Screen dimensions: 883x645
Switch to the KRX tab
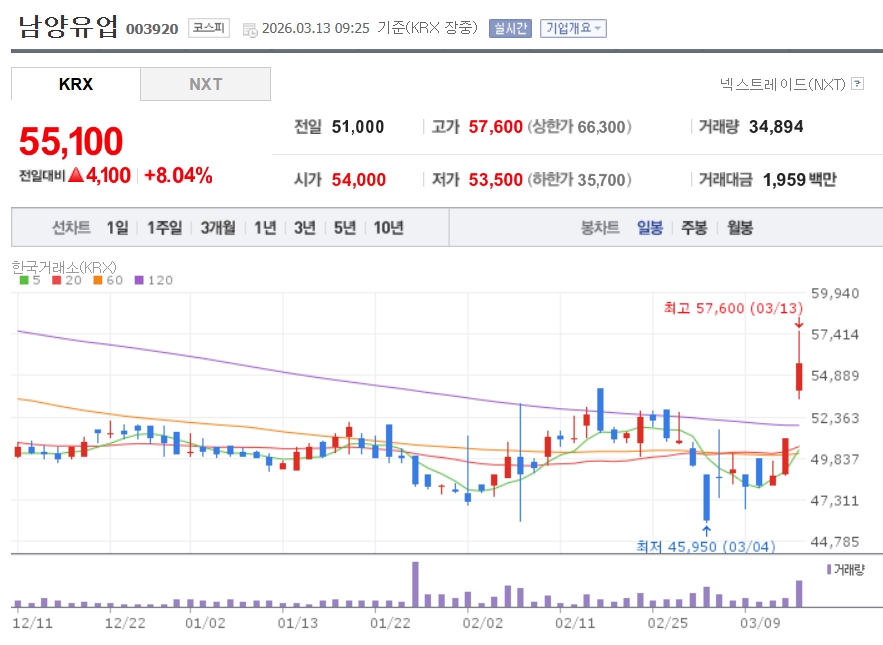(x=75, y=84)
